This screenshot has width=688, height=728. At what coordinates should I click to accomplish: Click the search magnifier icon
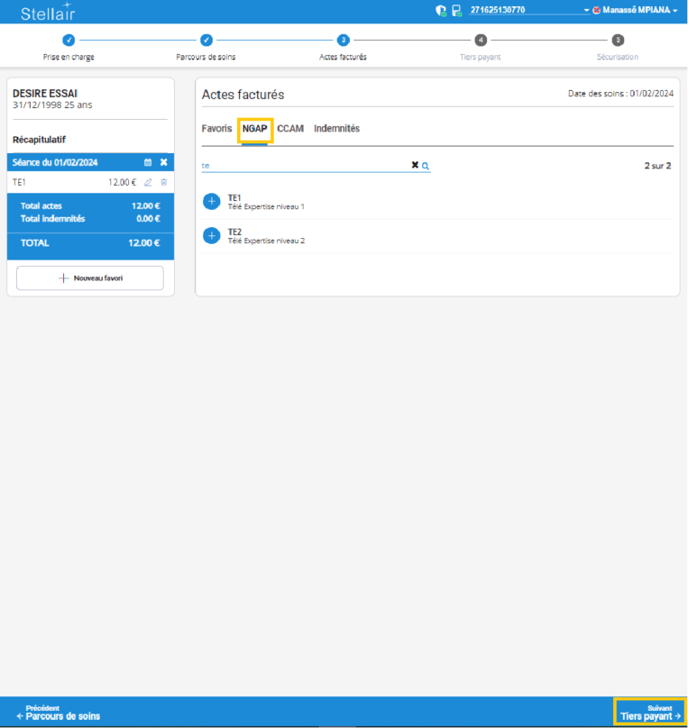pos(425,166)
